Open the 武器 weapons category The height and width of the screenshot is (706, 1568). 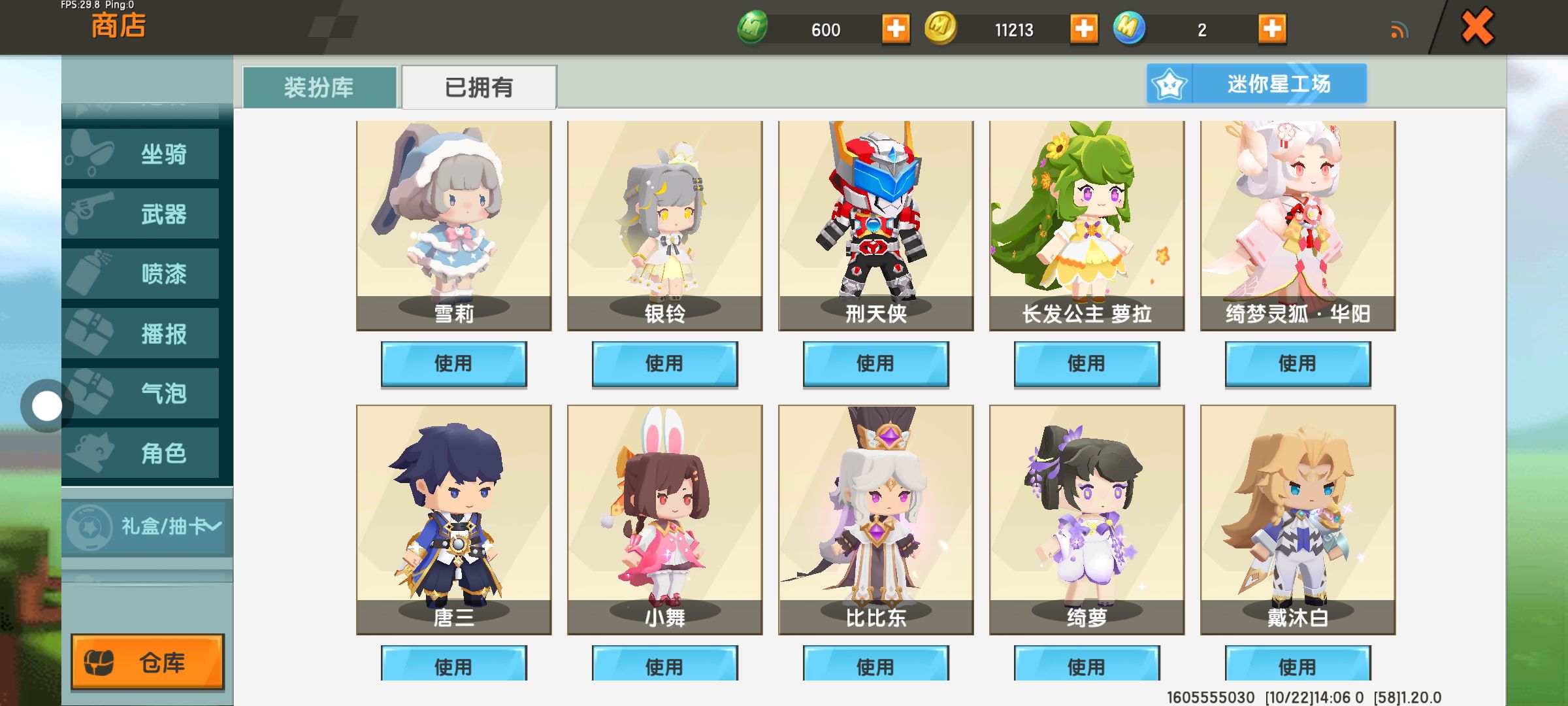tap(140, 214)
